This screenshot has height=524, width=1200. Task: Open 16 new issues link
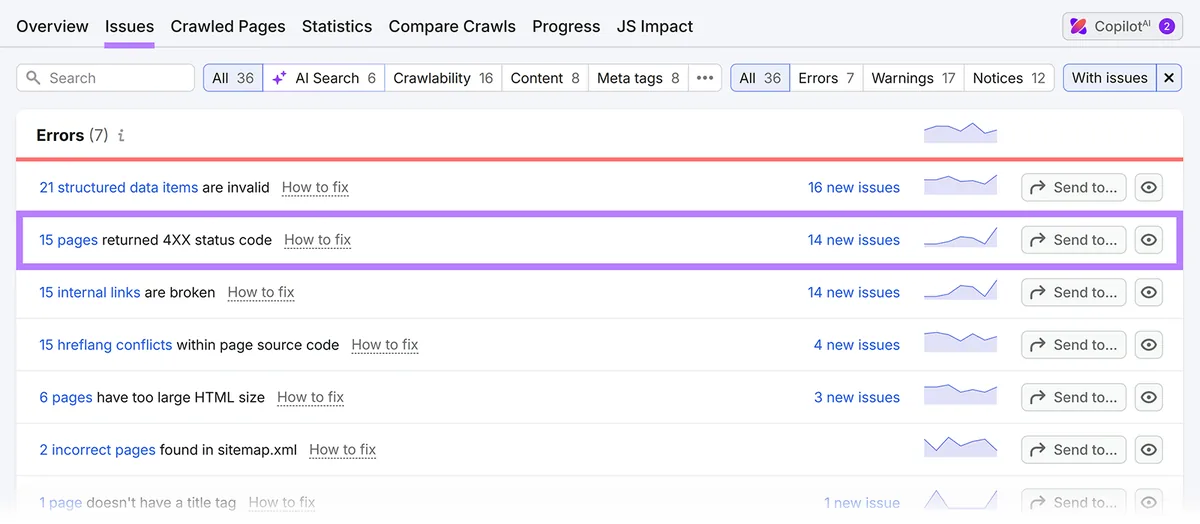854,187
